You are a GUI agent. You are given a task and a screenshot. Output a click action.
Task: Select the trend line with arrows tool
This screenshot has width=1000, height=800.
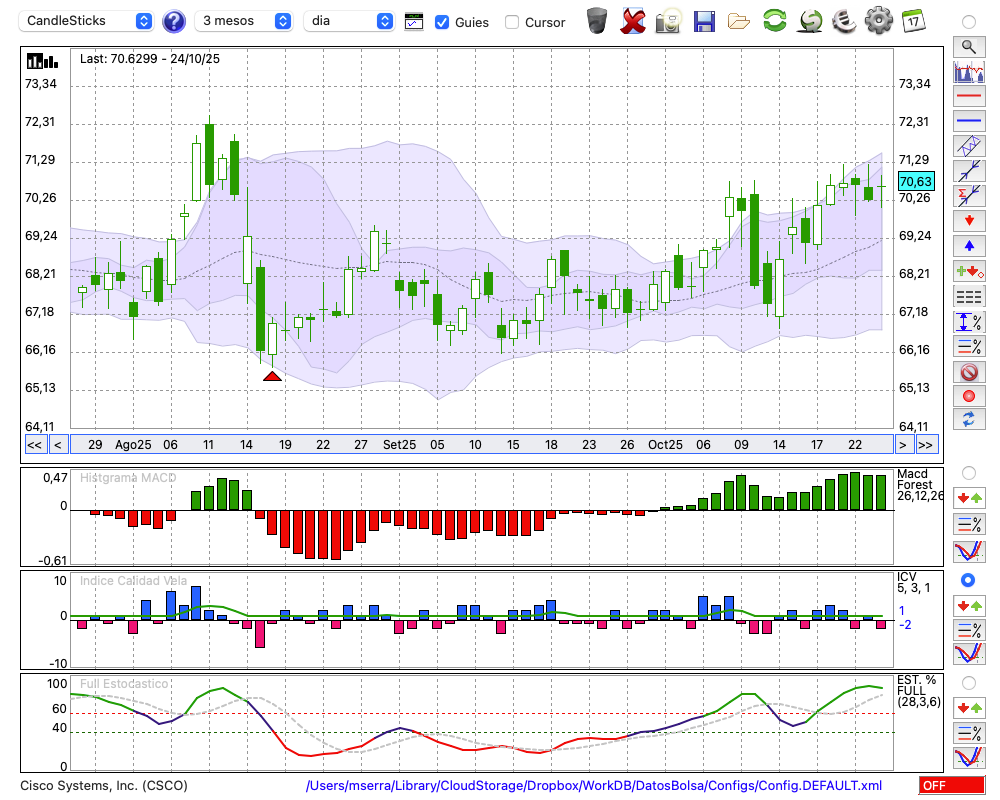click(969, 171)
